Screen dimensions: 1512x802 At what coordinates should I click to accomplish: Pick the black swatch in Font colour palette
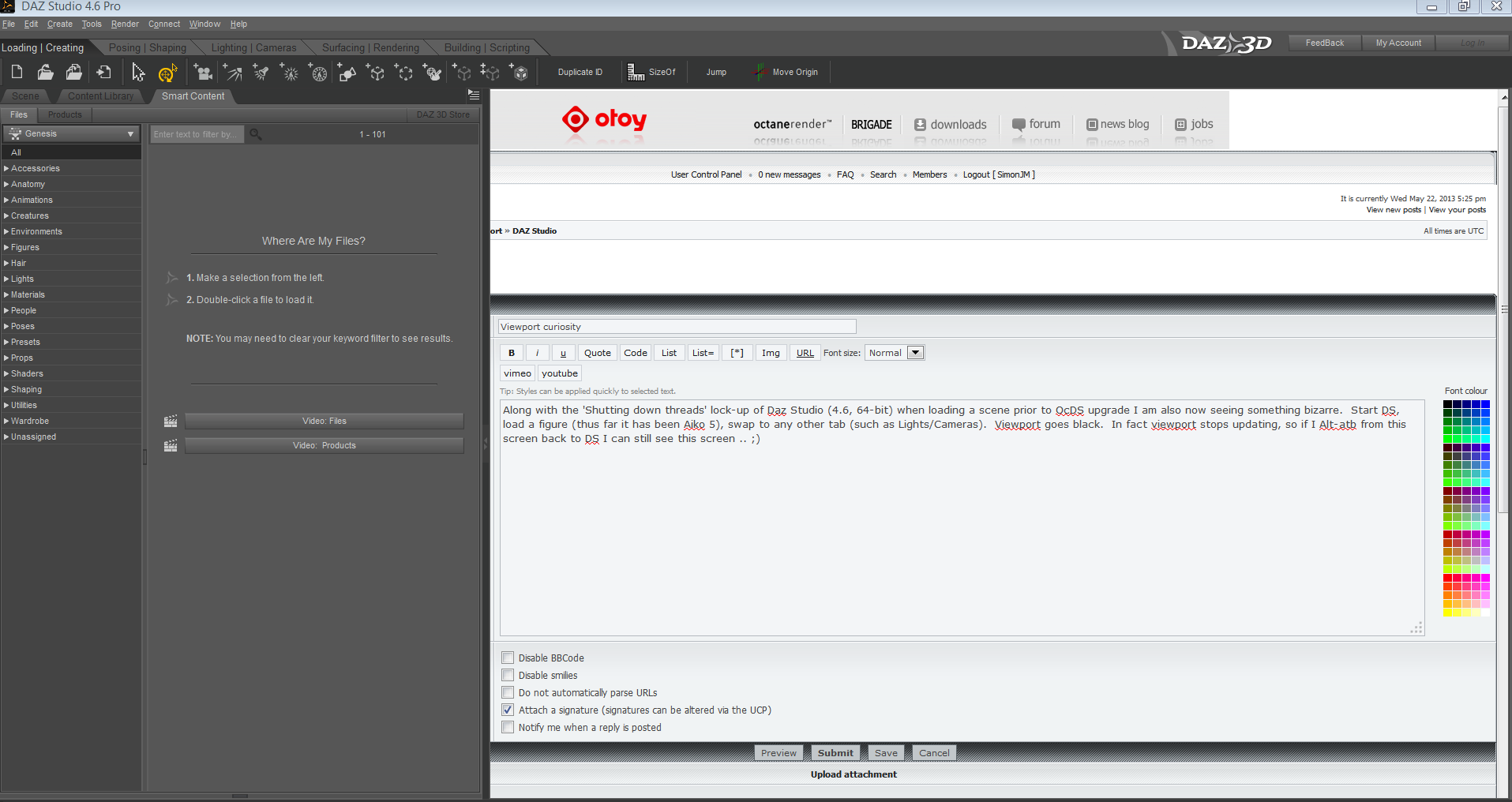pyautogui.click(x=1447, y=404)
